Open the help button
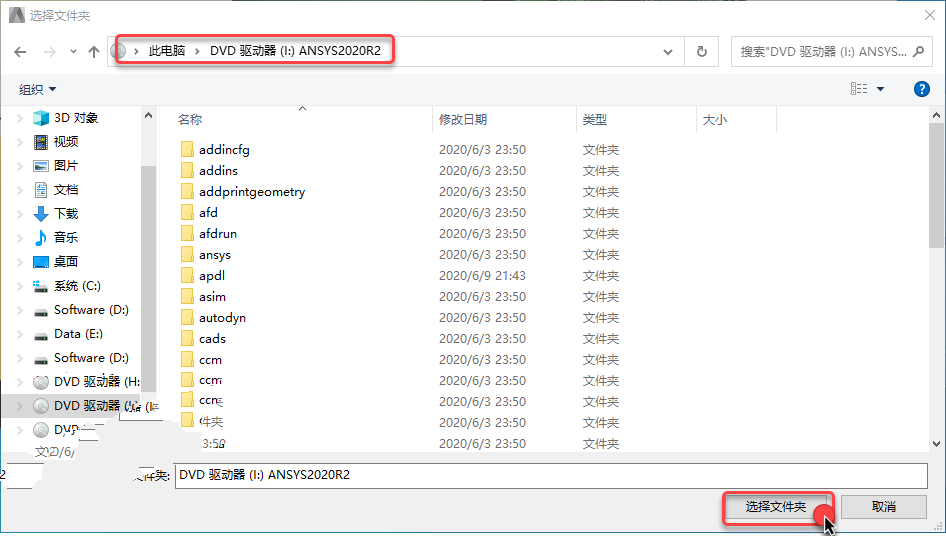 (x=921, y=89)
